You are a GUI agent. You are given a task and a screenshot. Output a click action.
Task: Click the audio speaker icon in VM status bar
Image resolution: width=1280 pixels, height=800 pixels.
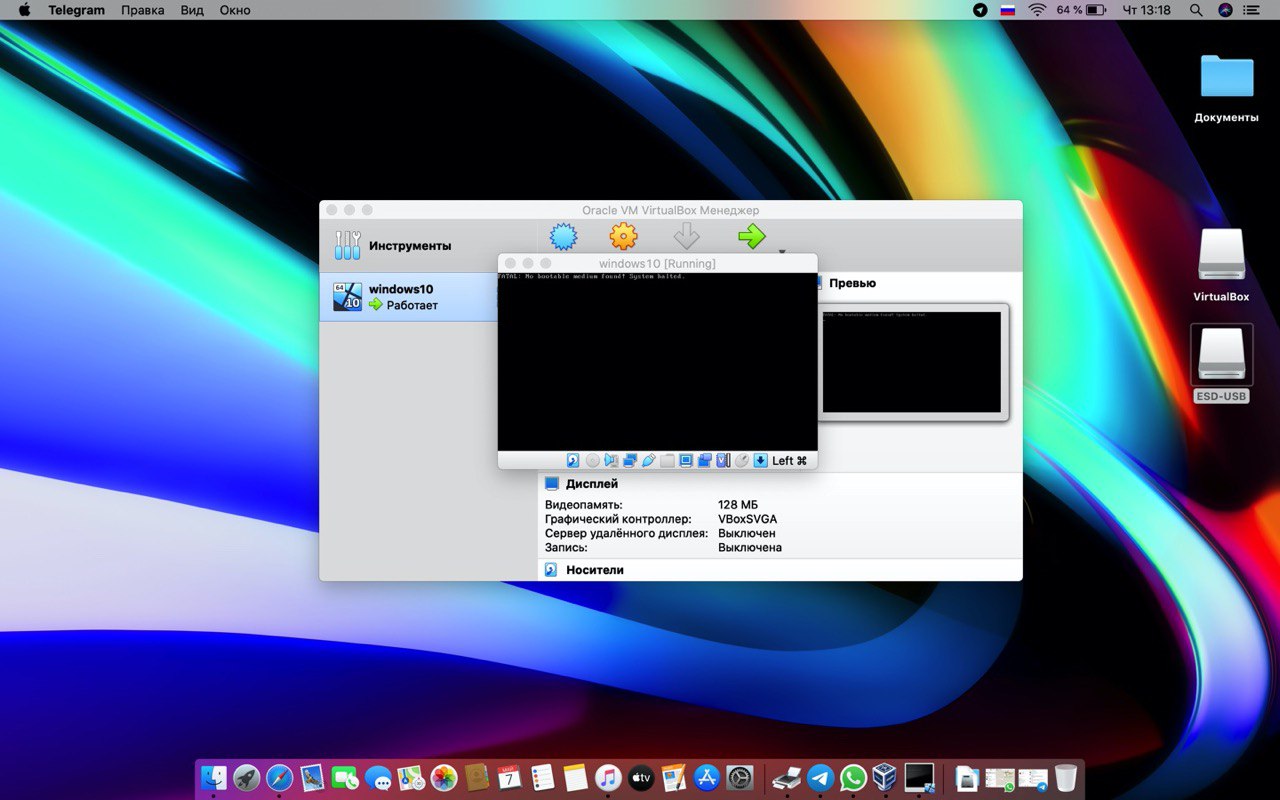611,461
